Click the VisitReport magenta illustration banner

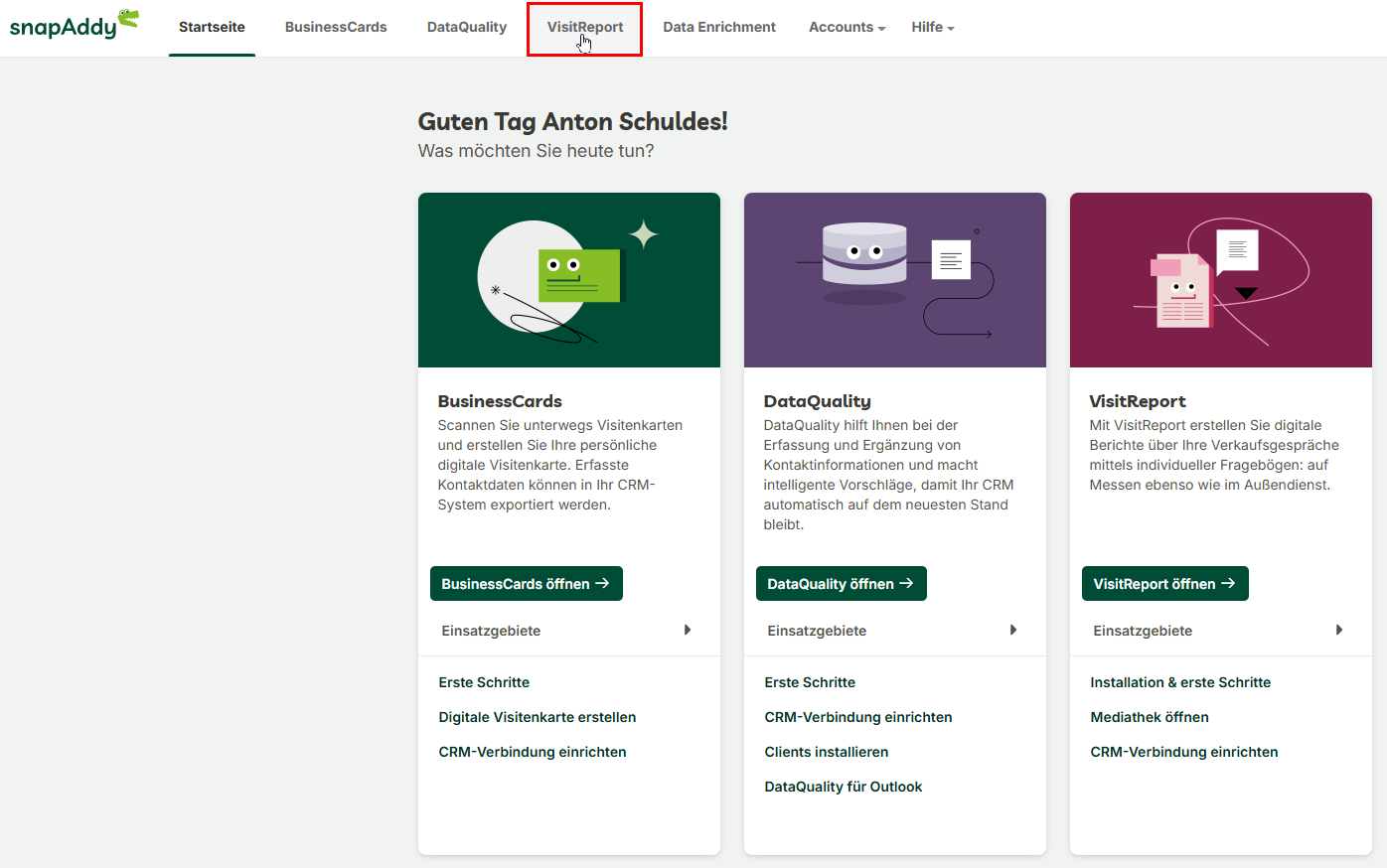pyautogui.click(x=1221, y=280)
